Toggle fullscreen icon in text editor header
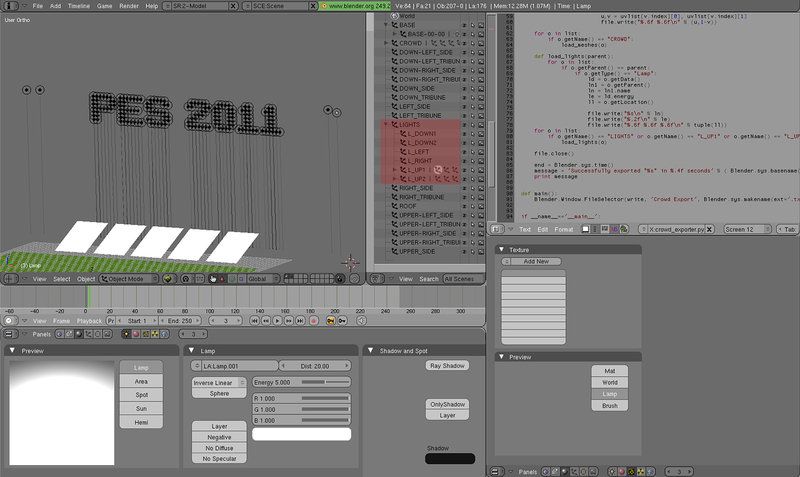Viewport: 800px width, 477px height. (x=585, y=230)
